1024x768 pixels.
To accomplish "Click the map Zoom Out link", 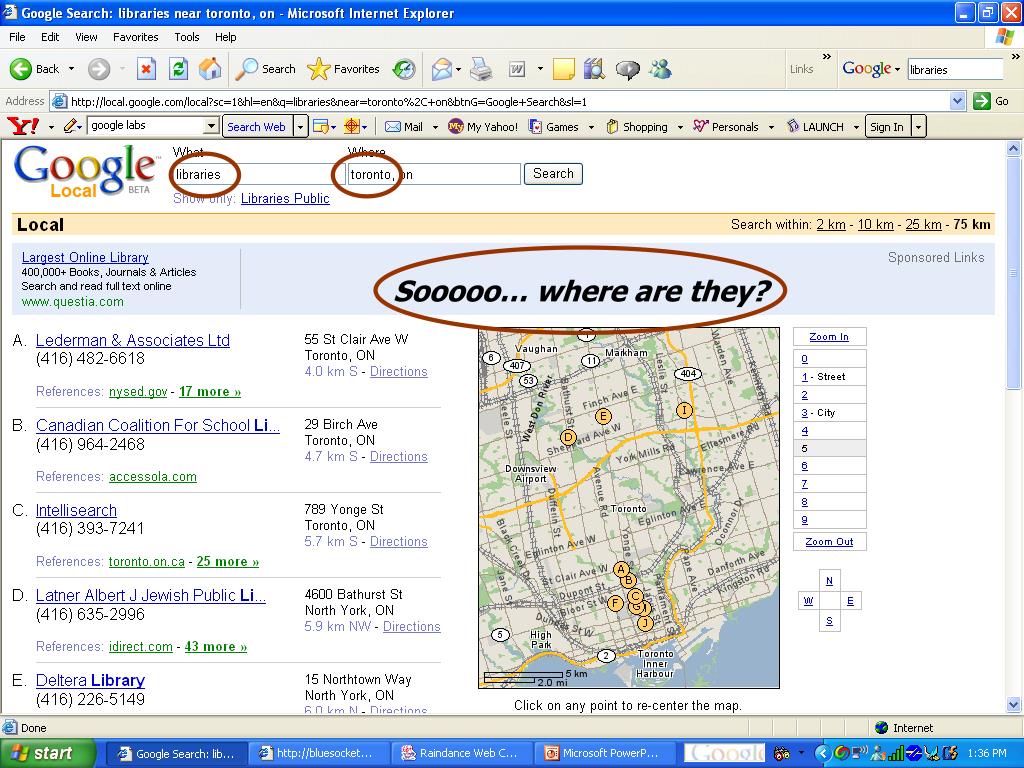I will pos(829,542).
